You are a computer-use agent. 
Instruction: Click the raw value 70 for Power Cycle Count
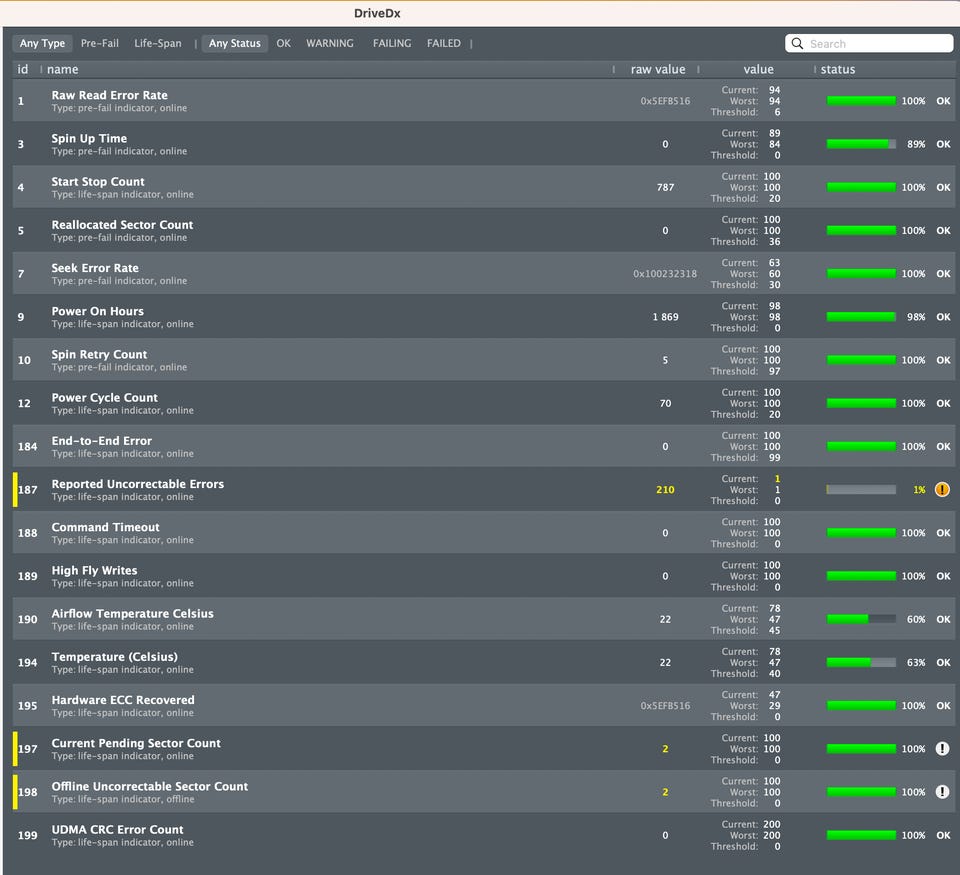coord(666,403)
